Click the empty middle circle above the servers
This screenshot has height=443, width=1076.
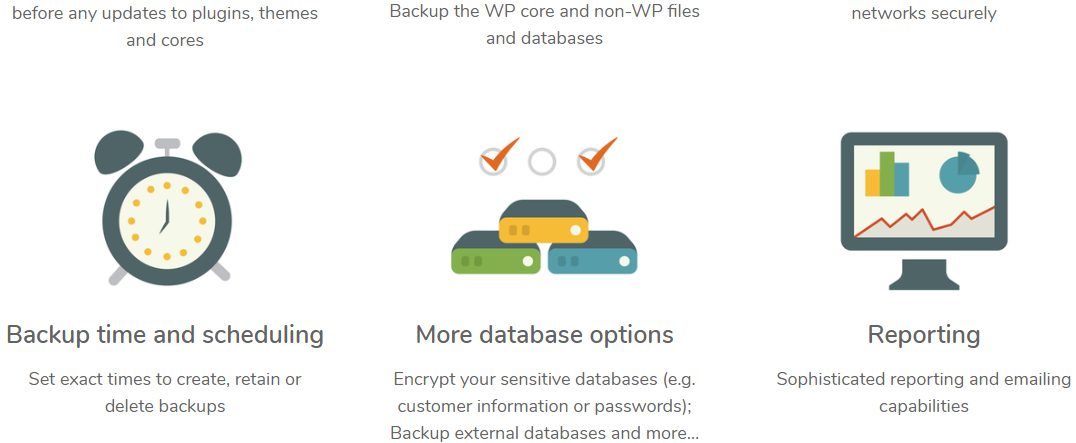tap(542, 161)
